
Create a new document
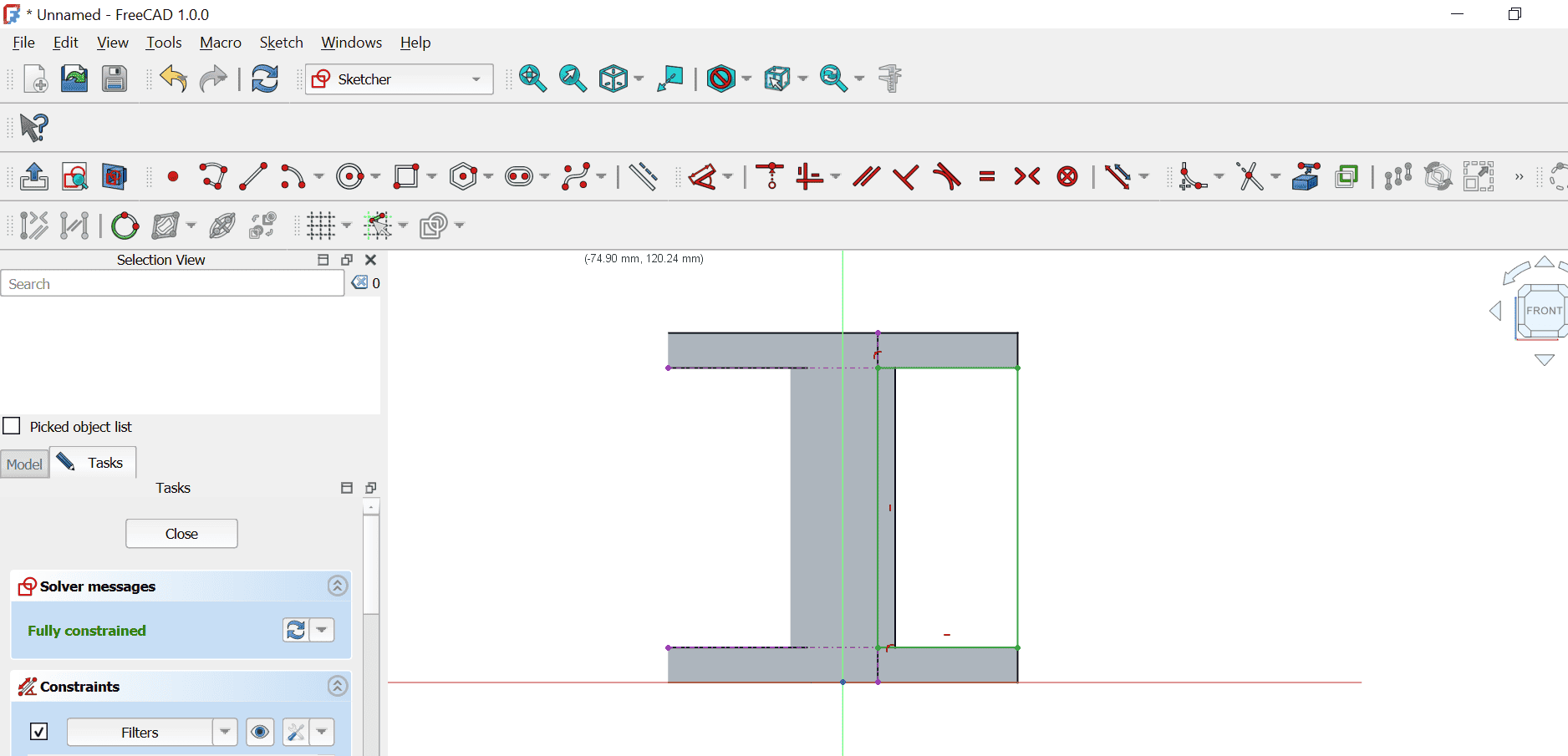35,79
